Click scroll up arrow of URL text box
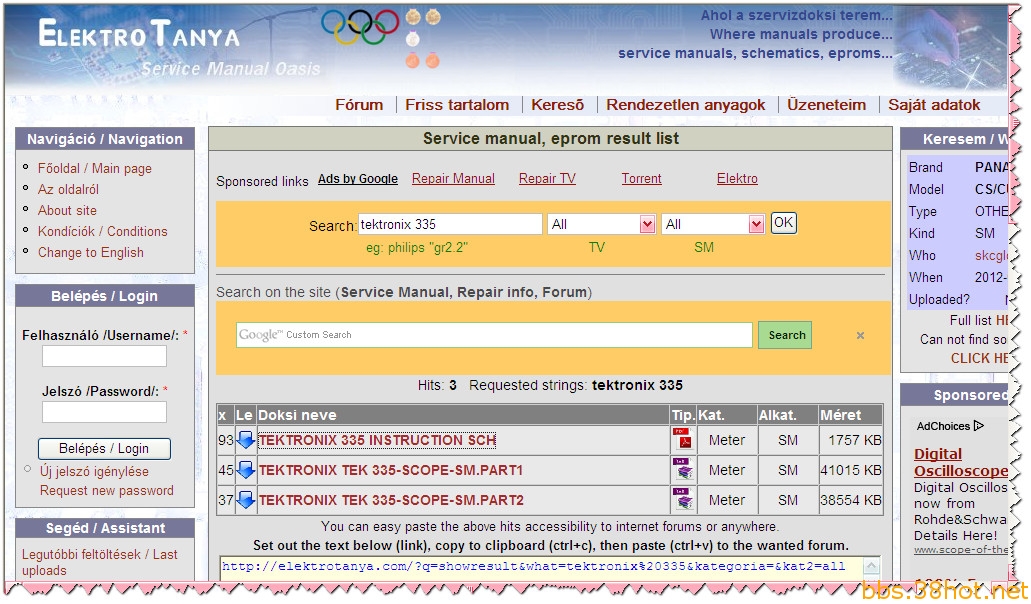Screen dimensions: 1031x604 [871, 566]
